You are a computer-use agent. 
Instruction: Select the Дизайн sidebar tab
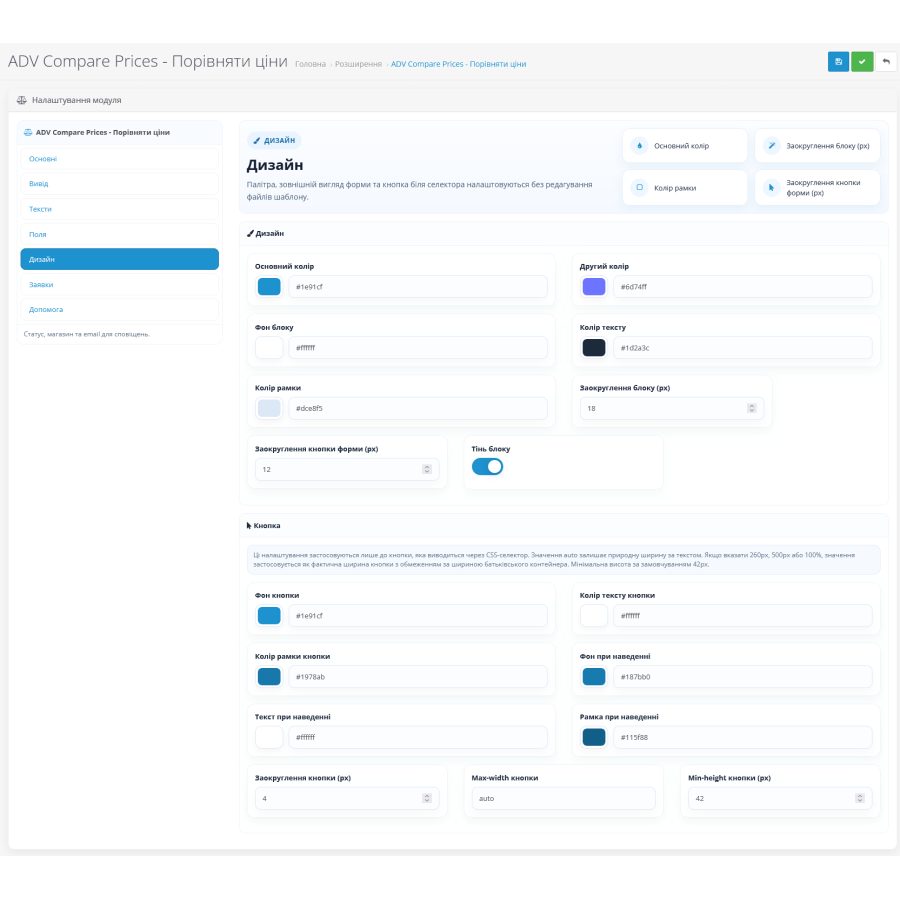coord(119,259)
